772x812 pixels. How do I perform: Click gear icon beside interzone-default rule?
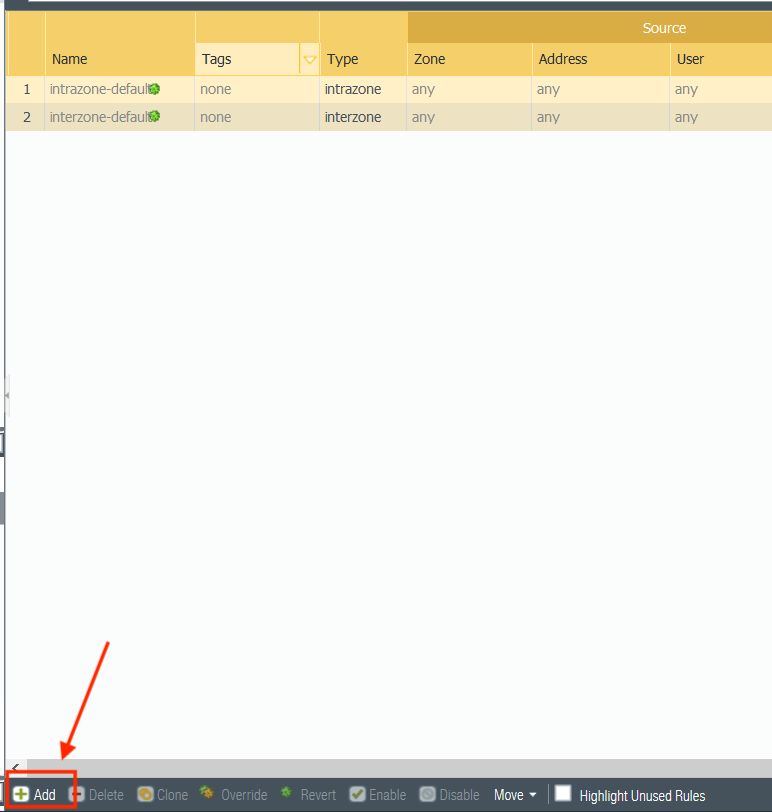154,117
